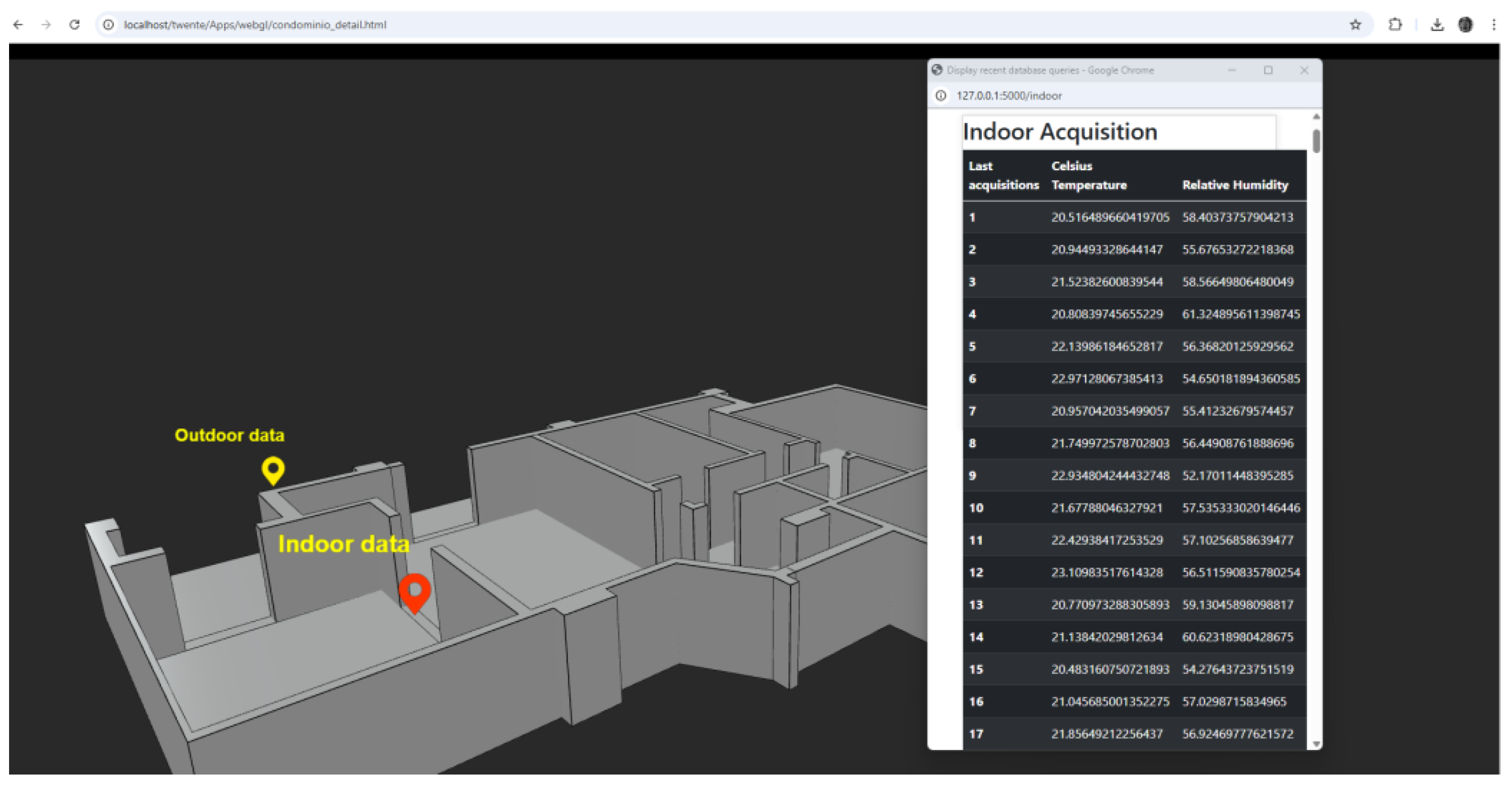The height and width of the screenshot is (786, 1512).
Task: Click the browser back arrow
Action: coord(18,25)
